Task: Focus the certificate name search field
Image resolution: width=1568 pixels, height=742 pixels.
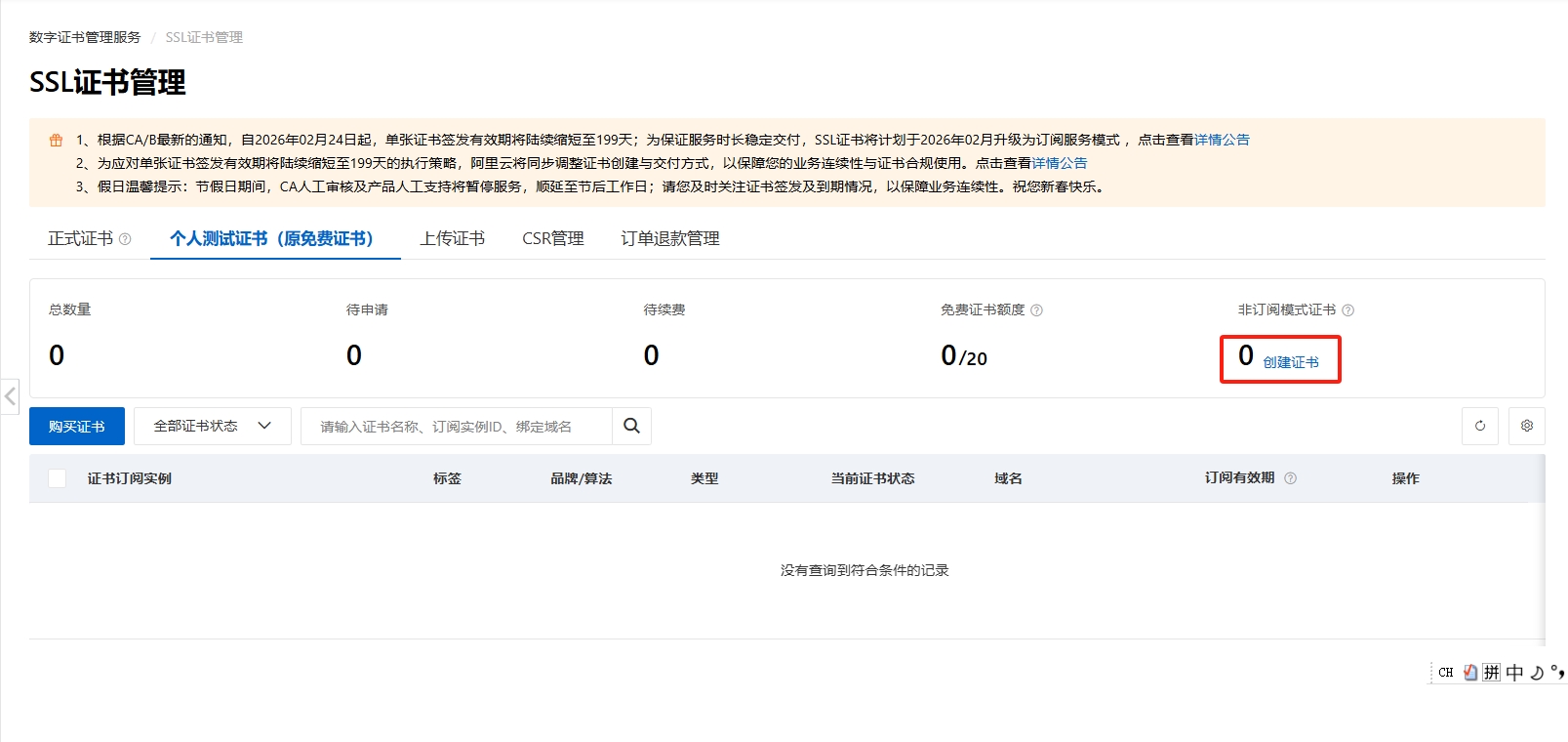Action: [x=456, y=426]
